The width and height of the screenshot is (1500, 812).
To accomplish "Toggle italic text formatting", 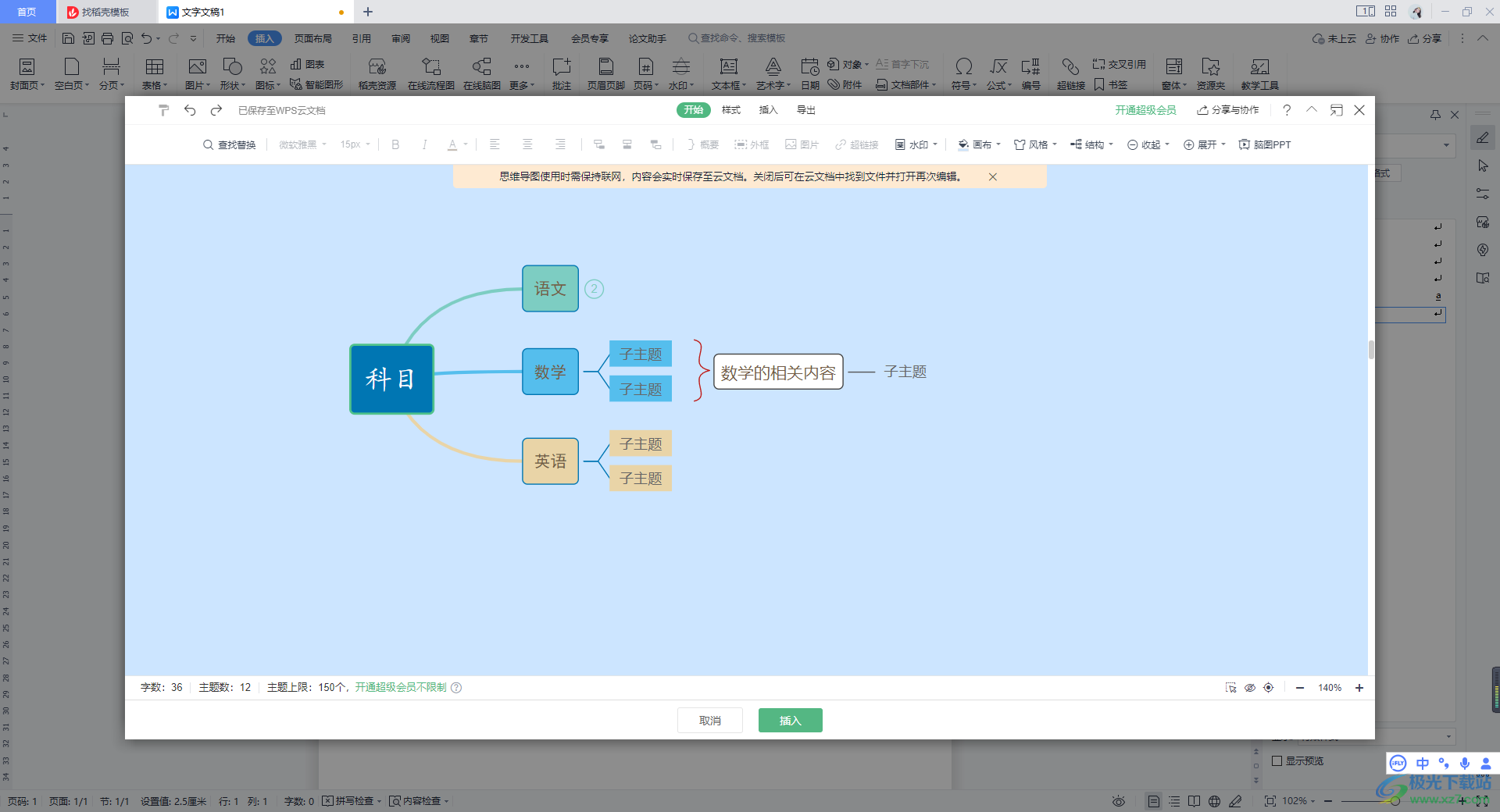I will 424,144.
